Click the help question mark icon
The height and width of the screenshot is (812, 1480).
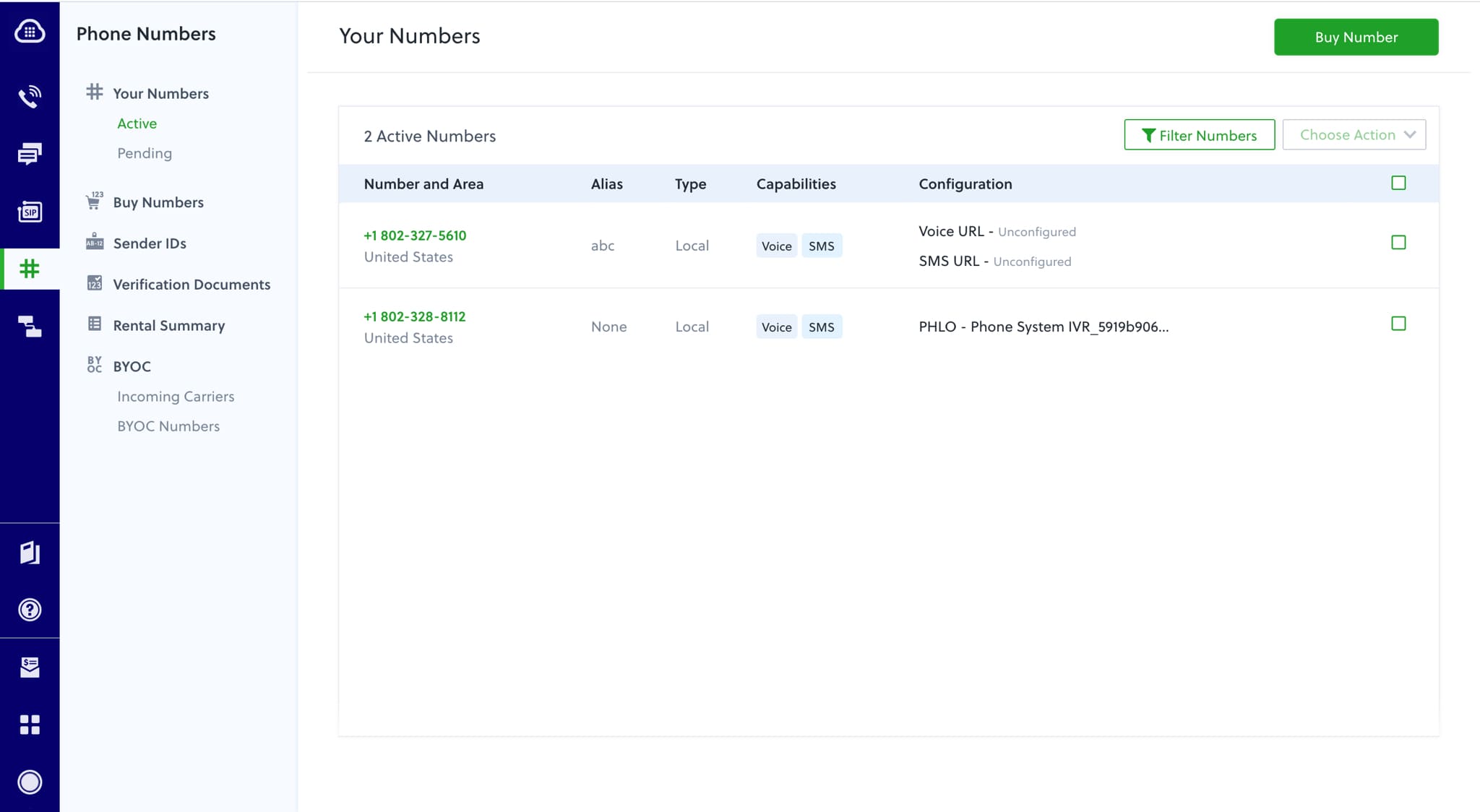(x=30, y=610)
